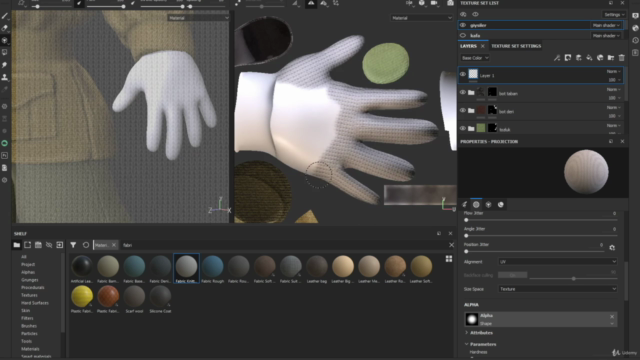Screen dimensions: 640x360
Task: Open the Alignment UV dropdown
Action: tap(558, 261)
